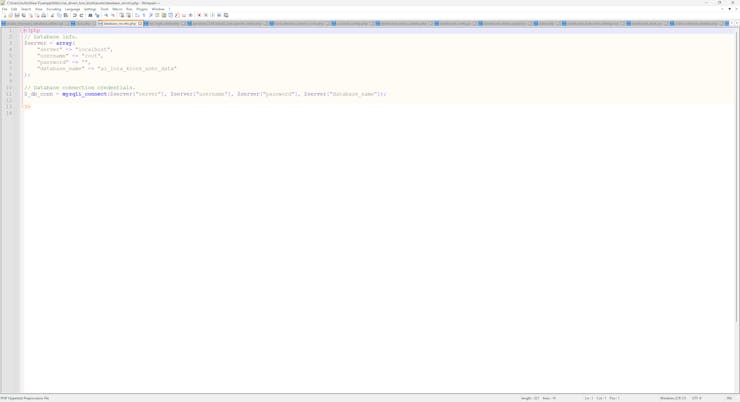Screen dimensions: 740x402
Task: Click the Save Recorded Macro icon
Action: tap(226, 15)
